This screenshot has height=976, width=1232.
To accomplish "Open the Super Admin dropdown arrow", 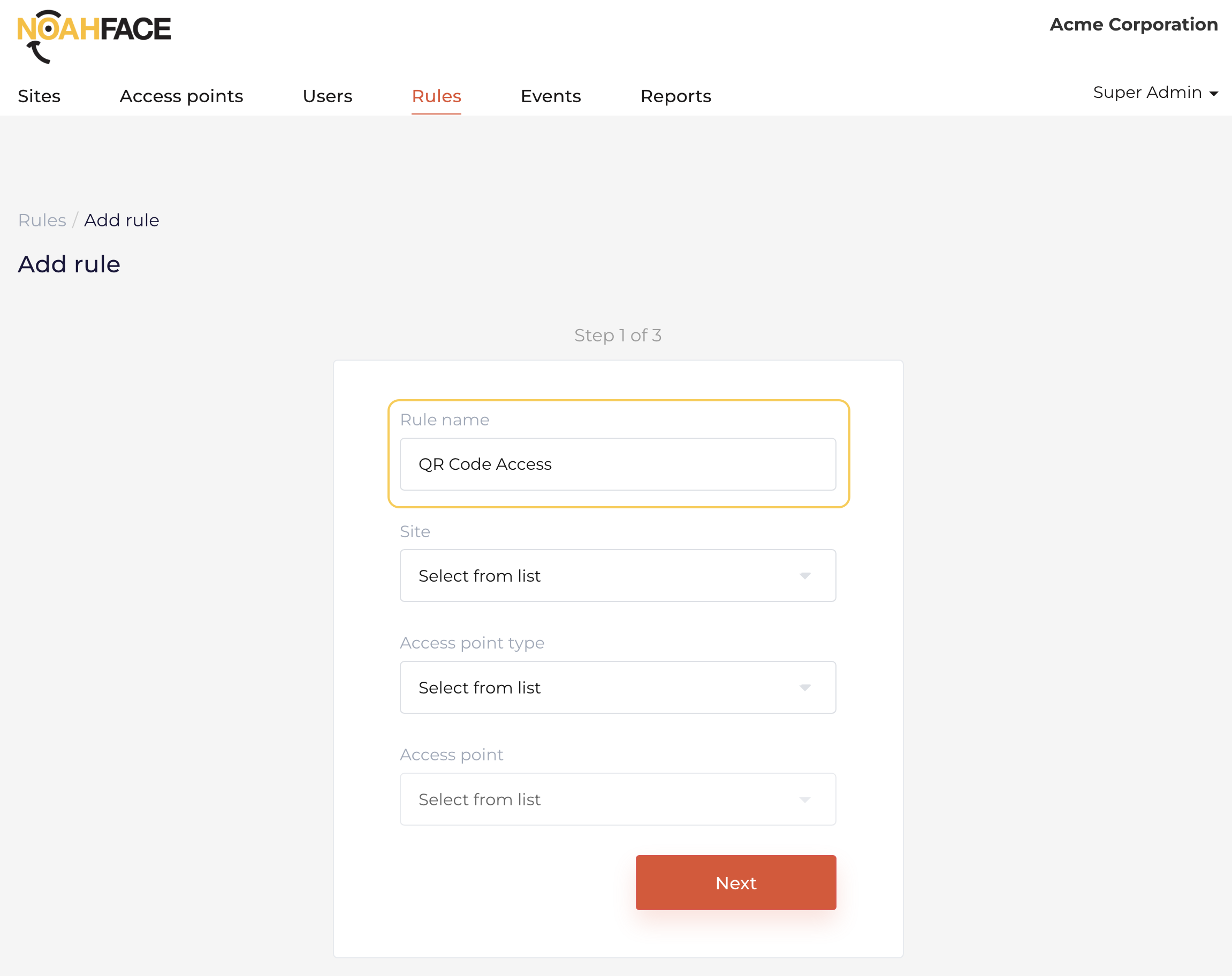I will pyautogui.click(x=1213, y=93).
